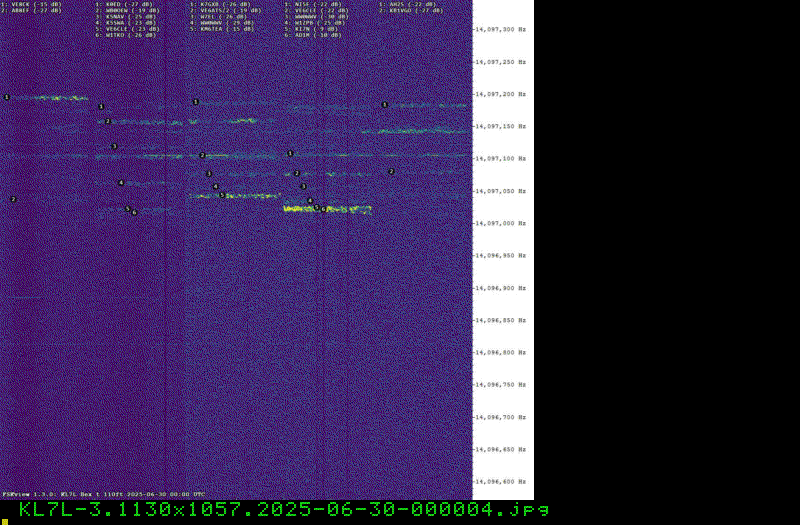Click the 14,096,900 Hz frequency label
This screenshot has width=800, height=525.
click(x=501, y=288)
